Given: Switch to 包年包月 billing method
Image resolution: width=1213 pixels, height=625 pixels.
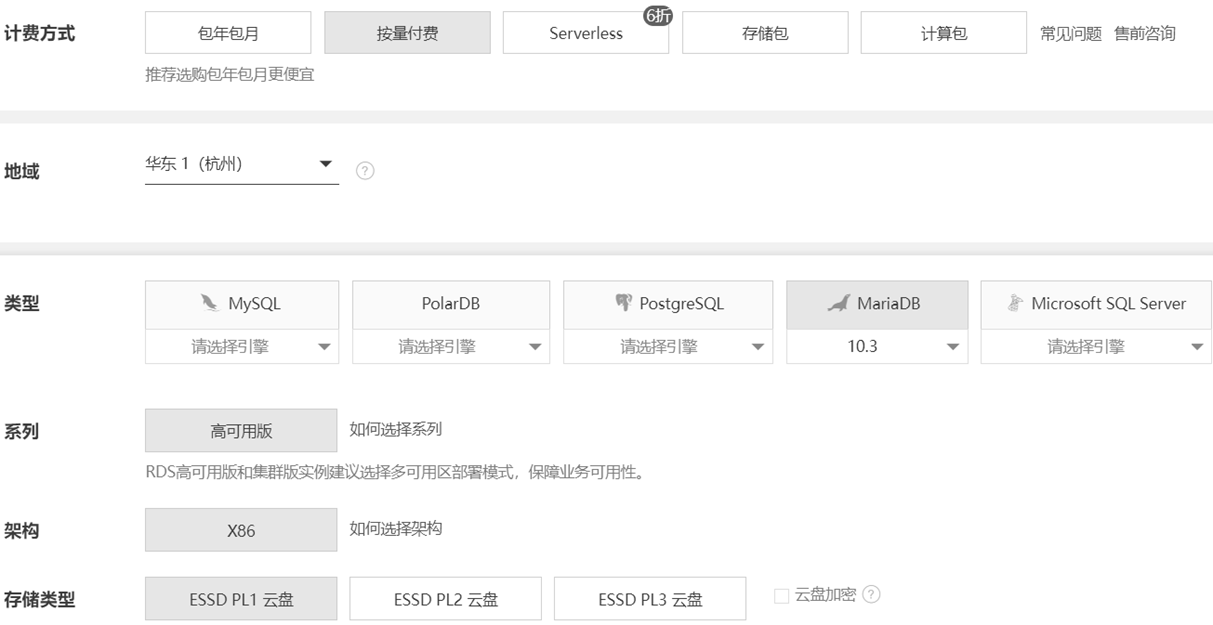Looking at the screenshot, I should pos(228,33).
